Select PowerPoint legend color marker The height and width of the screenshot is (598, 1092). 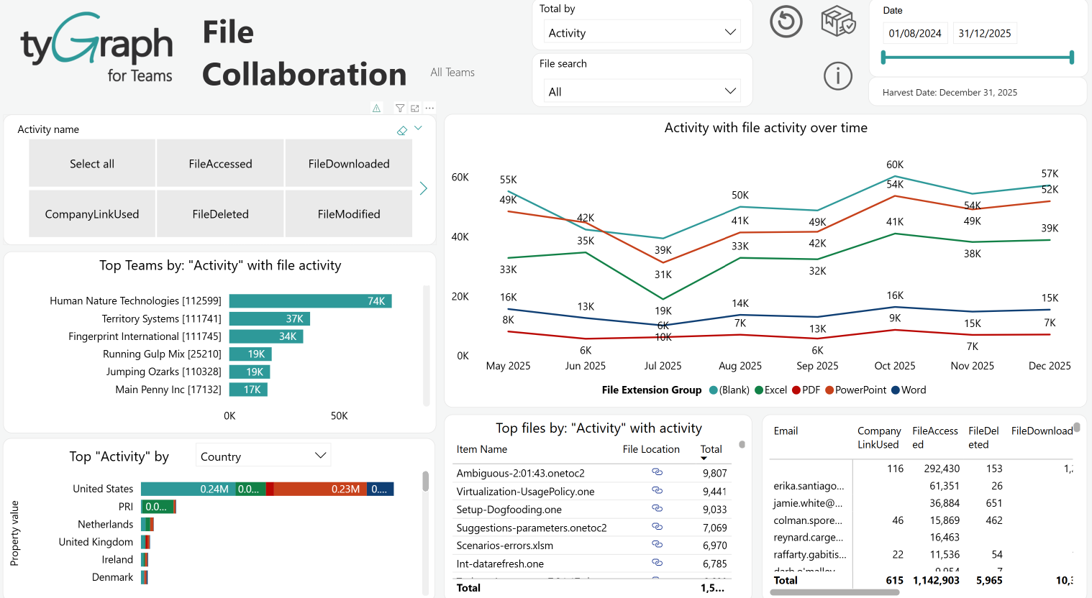point(829,390)
